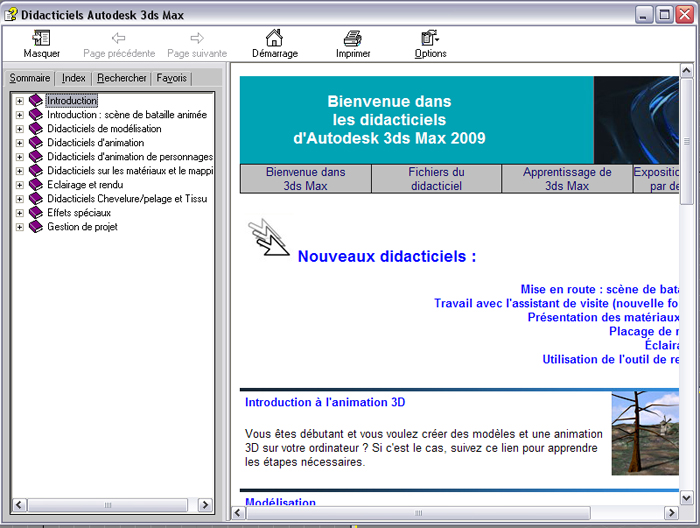Click the content pane horizontal scrollbar thumb
Image resolution: width=700 pixels, height=528 pixels.
pyautogui.click(x=418, y=513)
